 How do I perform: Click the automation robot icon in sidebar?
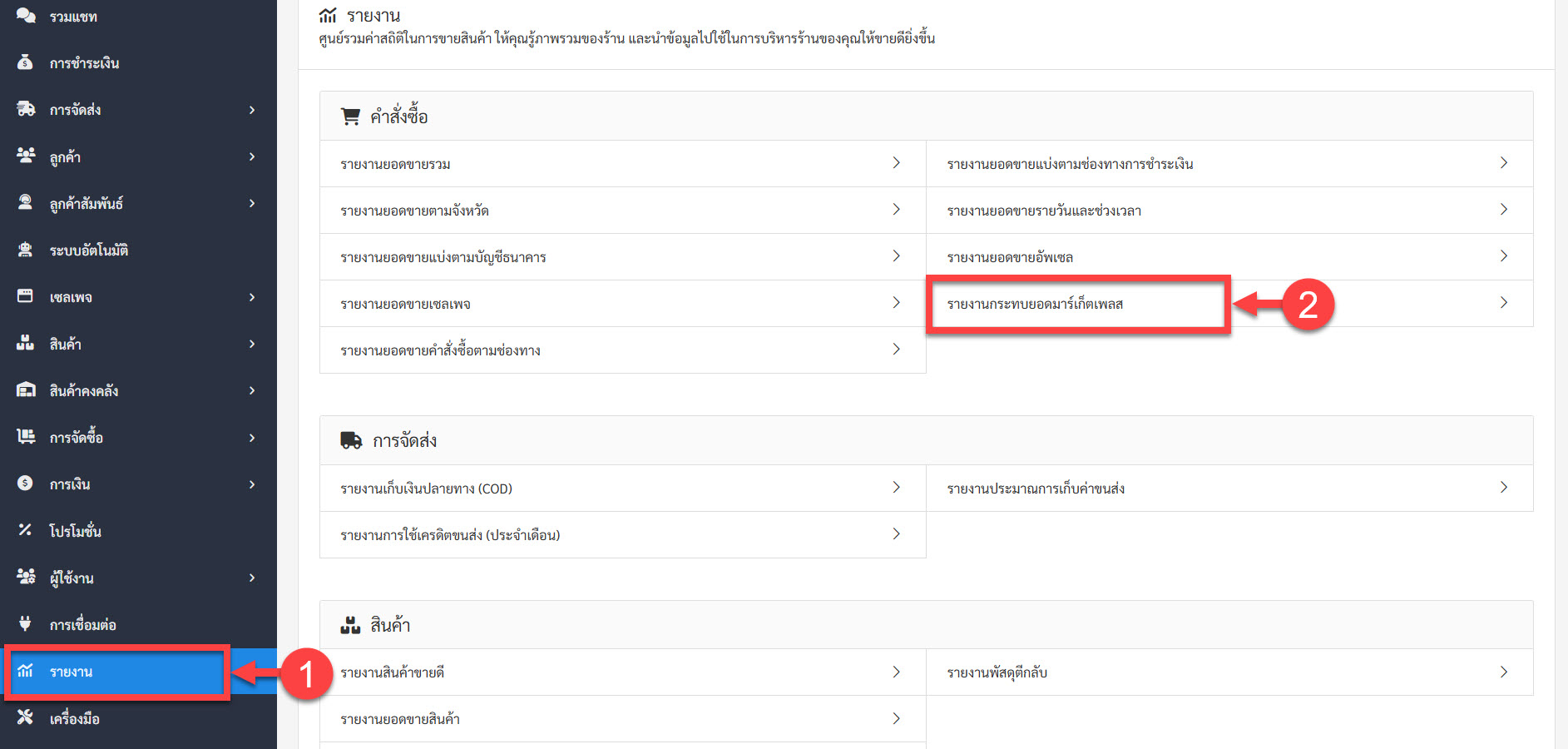(x=25, y=250)
